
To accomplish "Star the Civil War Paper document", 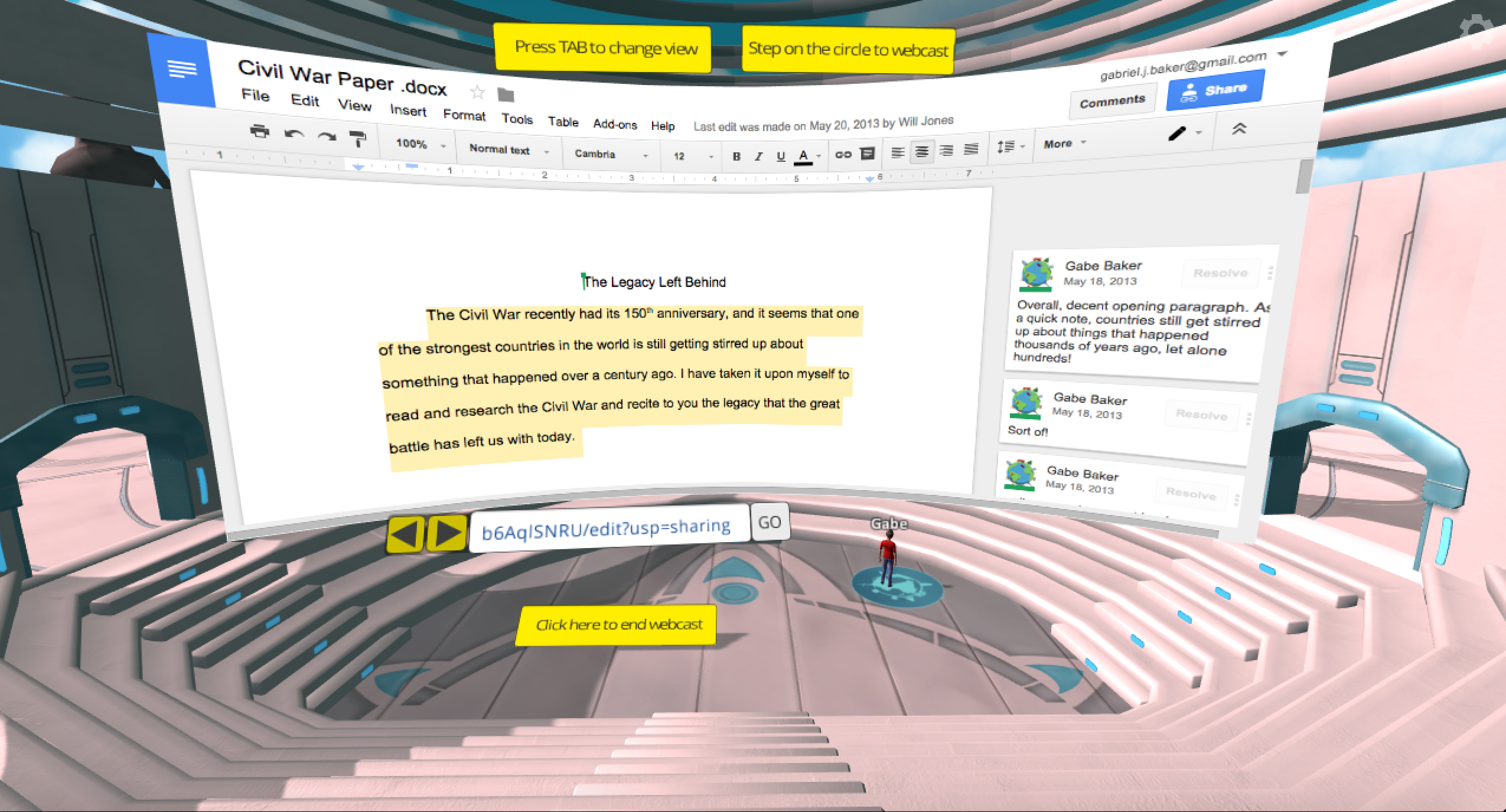I will pyautogui.click(x=477, y=92).
